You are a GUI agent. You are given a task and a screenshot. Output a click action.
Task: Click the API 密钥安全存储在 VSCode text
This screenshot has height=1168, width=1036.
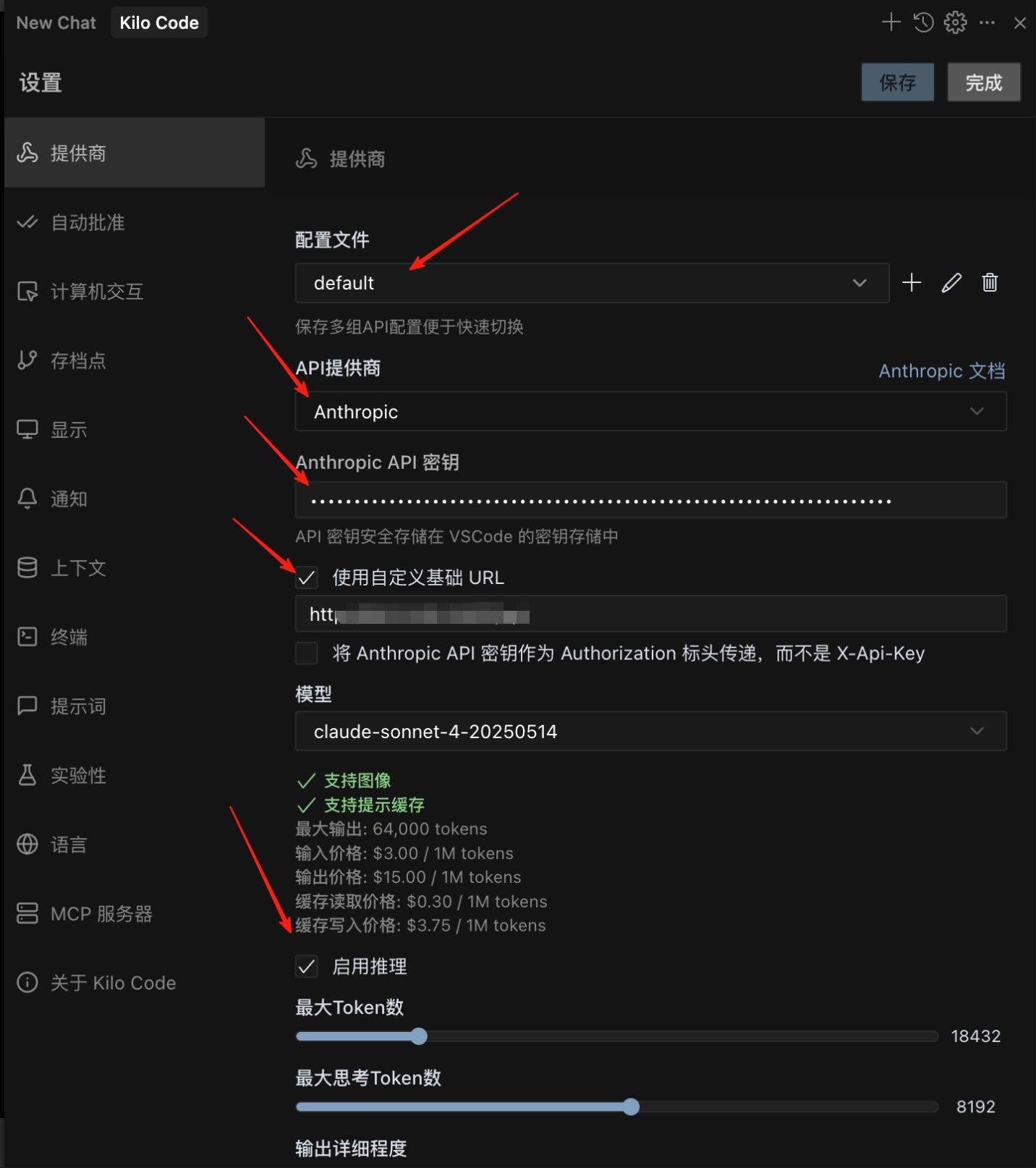coord(457,536)
